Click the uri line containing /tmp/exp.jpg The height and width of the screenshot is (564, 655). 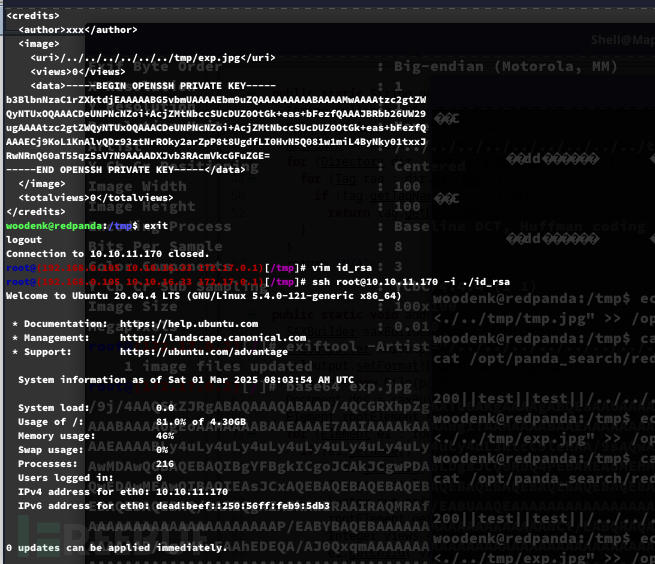tap(153, 58)
